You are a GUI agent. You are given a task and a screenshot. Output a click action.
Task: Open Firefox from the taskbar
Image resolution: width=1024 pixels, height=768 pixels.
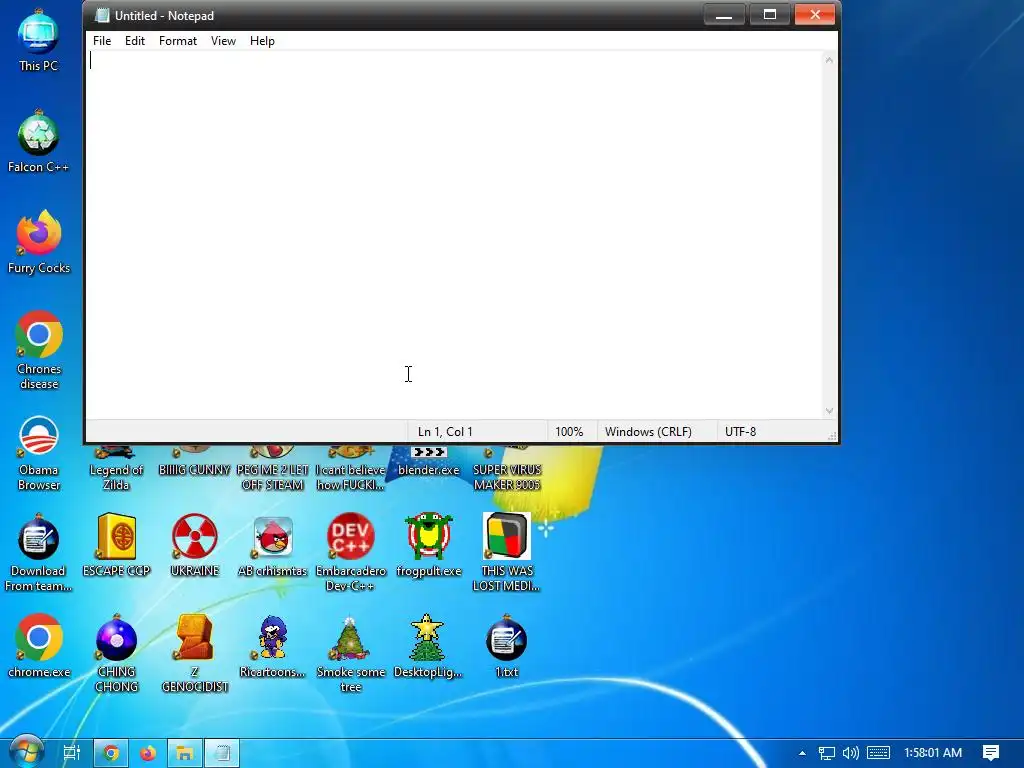(x=148, y=753)
